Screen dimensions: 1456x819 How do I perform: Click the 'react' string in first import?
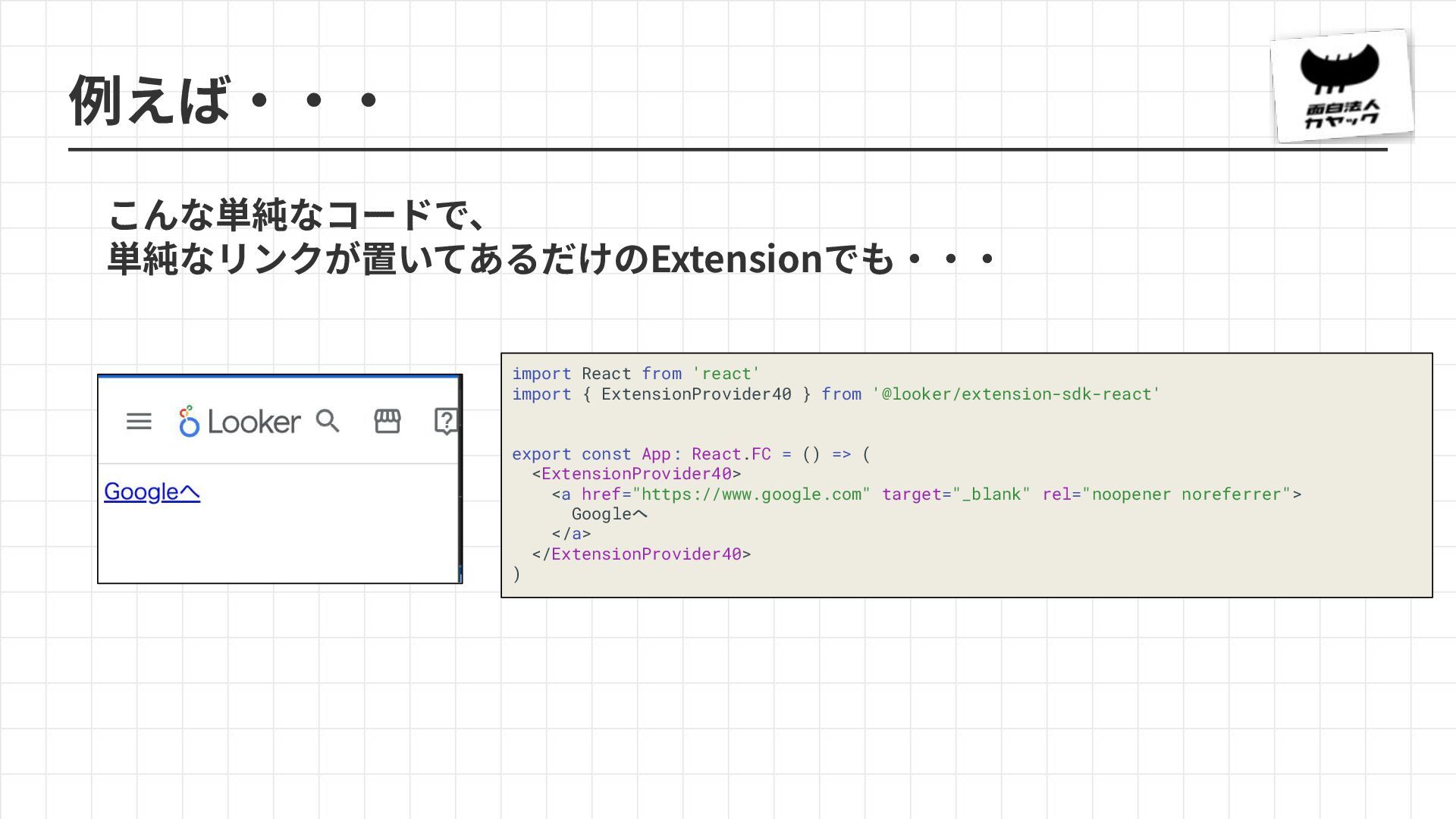(726, 374)
